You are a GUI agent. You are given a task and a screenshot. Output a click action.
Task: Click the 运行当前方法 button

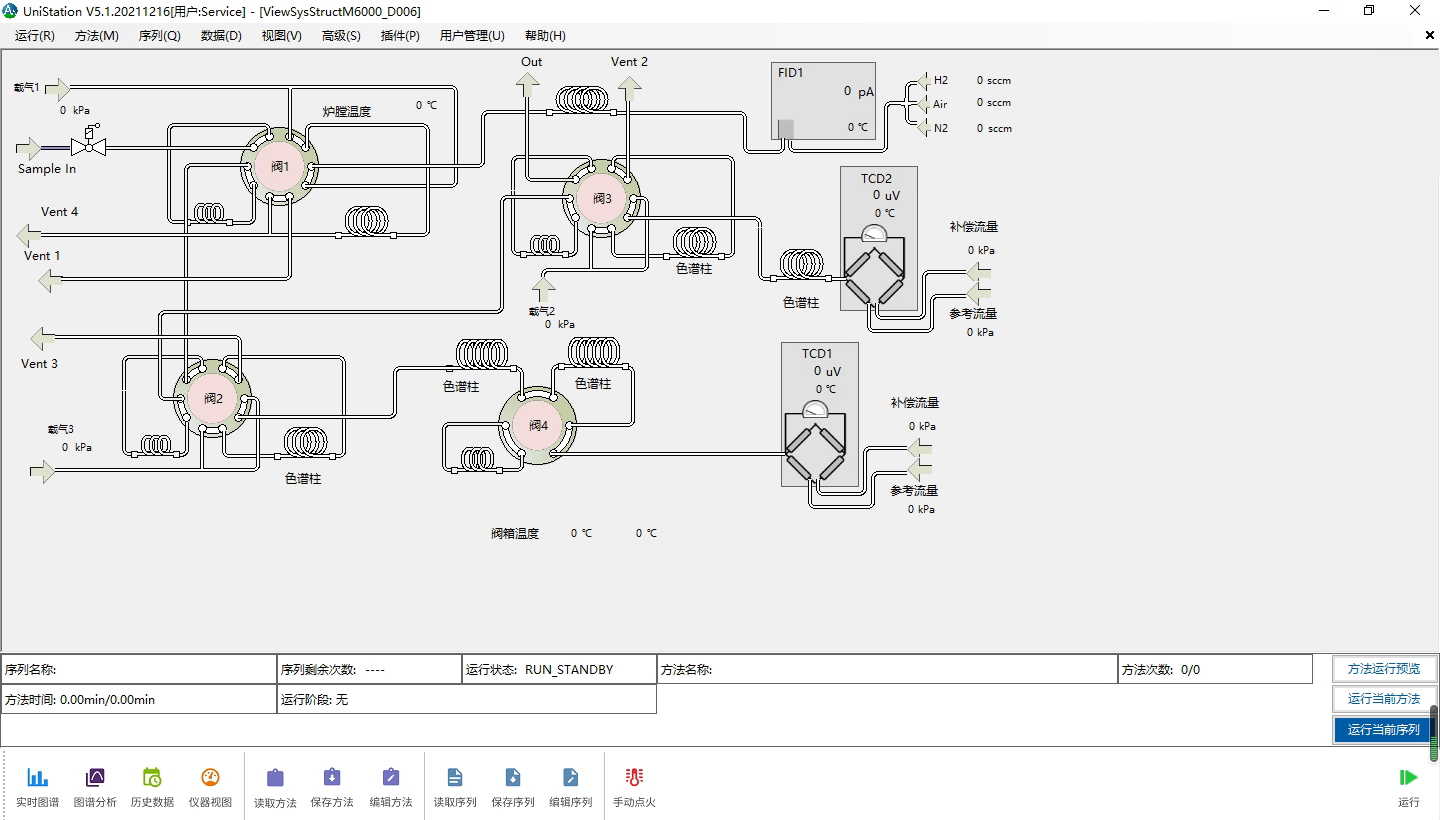point(1383,698)
